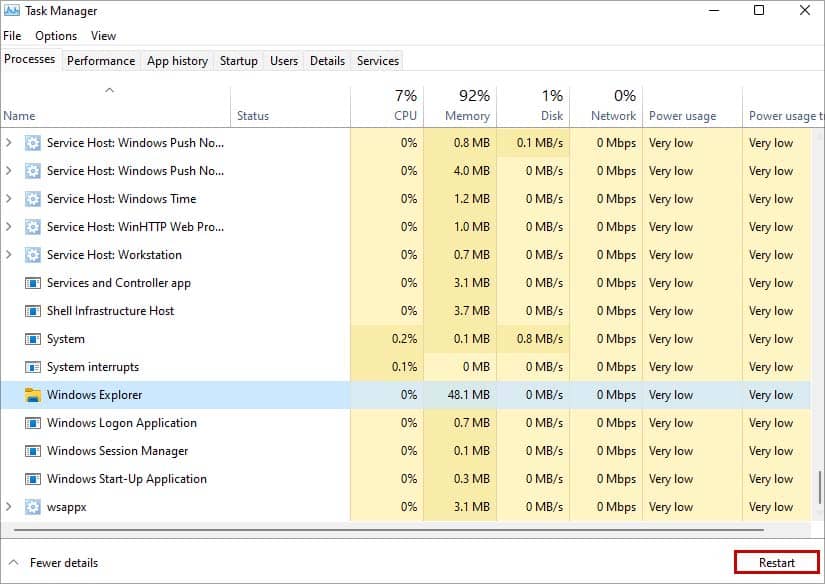
Task: Switch to the Startup tab
Action: pos(238,61)
